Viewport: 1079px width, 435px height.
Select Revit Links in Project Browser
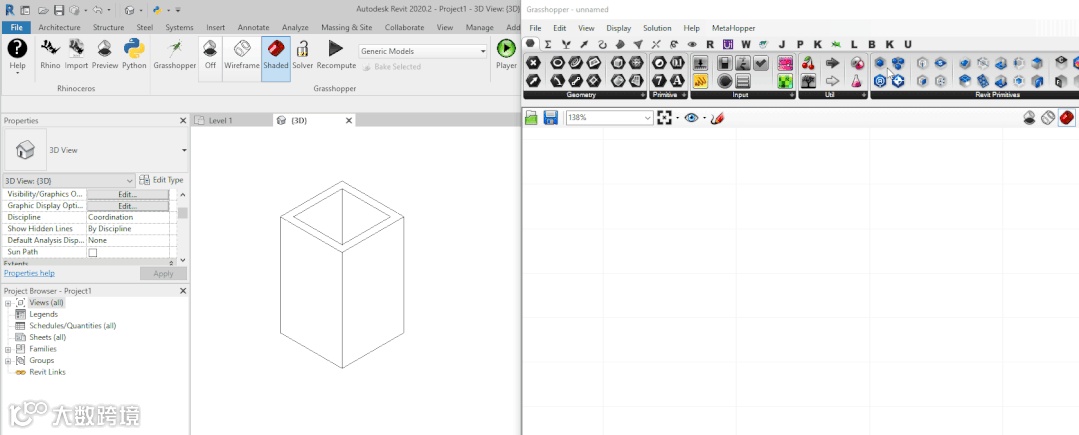pyautogui.click(x=47, y=372)
